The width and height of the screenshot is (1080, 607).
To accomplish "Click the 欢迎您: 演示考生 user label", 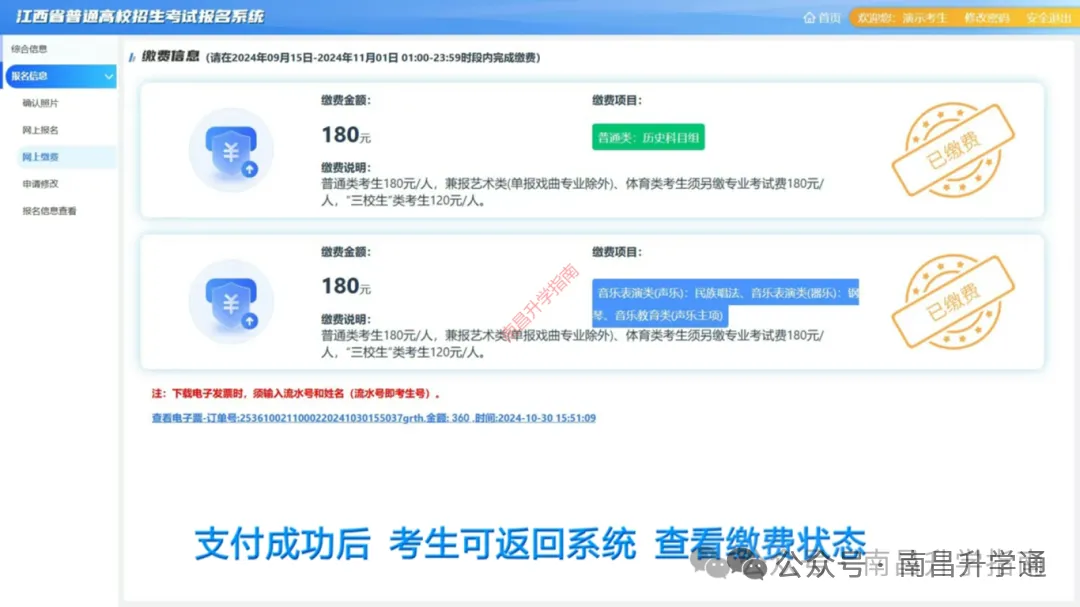I will coord(902,18).
